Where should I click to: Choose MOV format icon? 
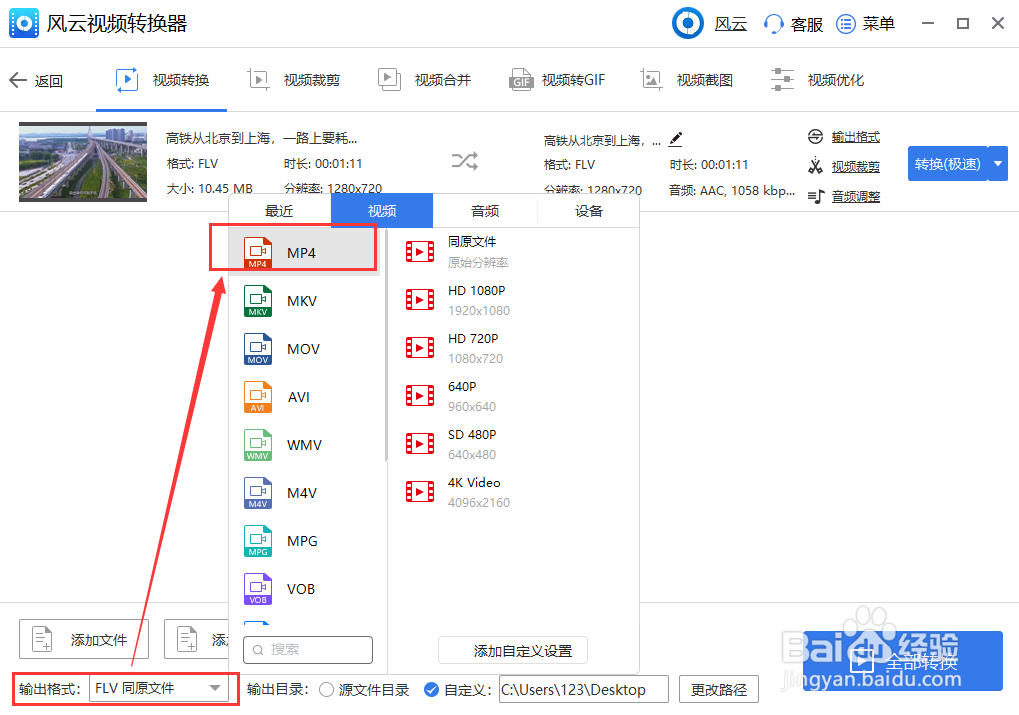(257, 349)
